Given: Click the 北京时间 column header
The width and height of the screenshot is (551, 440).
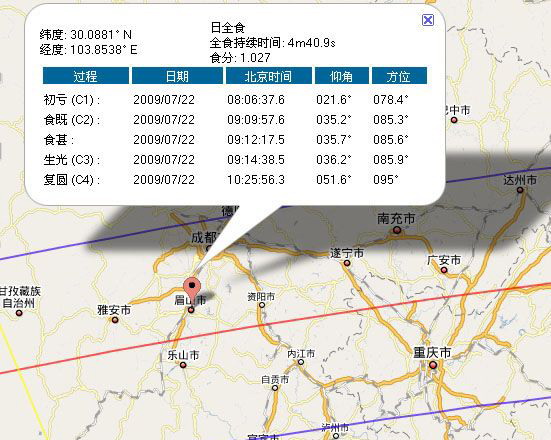Looking at the screenshot, I should pyautogui.click(x=268, y=76).
